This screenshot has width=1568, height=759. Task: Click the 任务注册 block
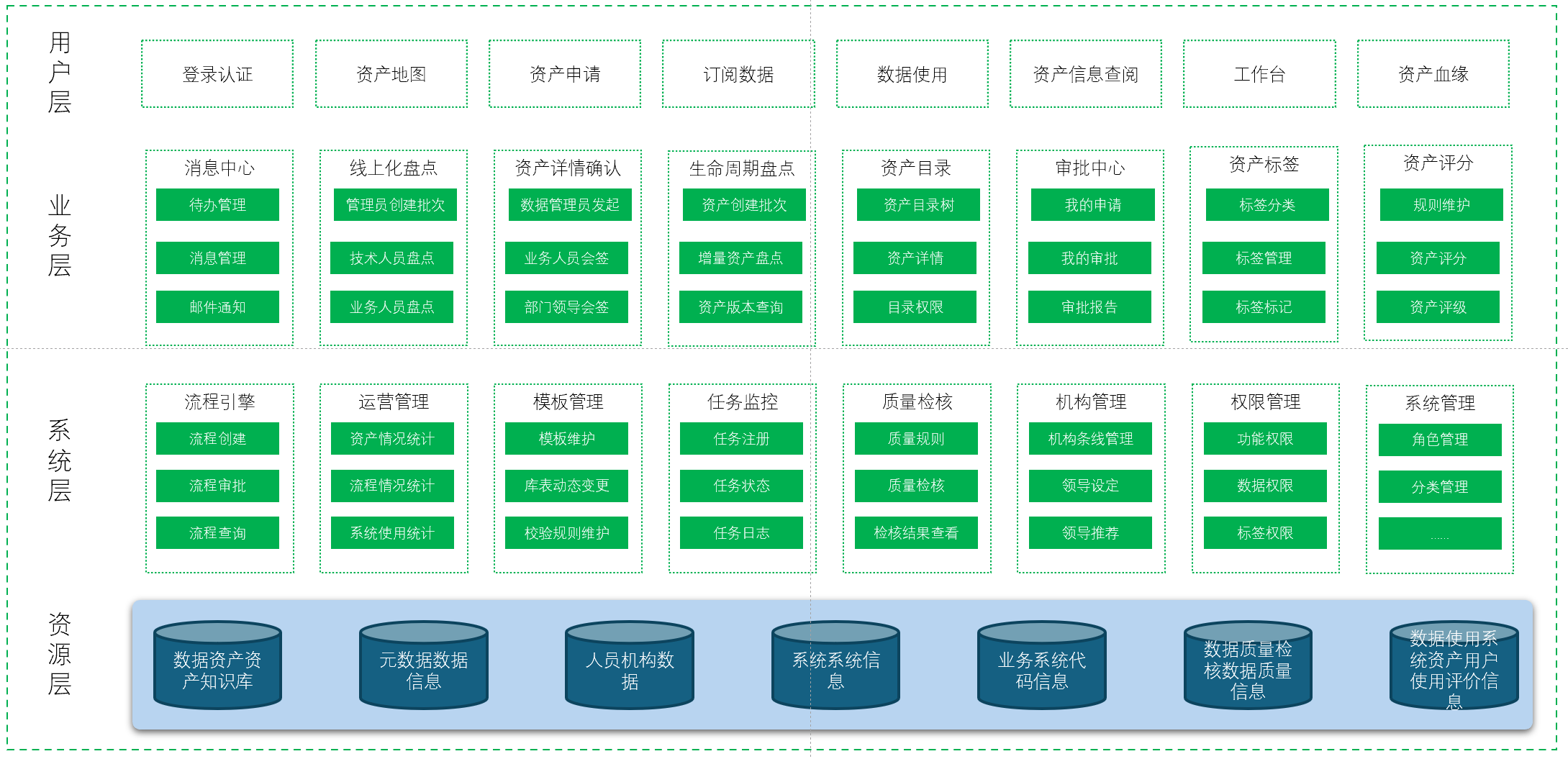point(741,439)
